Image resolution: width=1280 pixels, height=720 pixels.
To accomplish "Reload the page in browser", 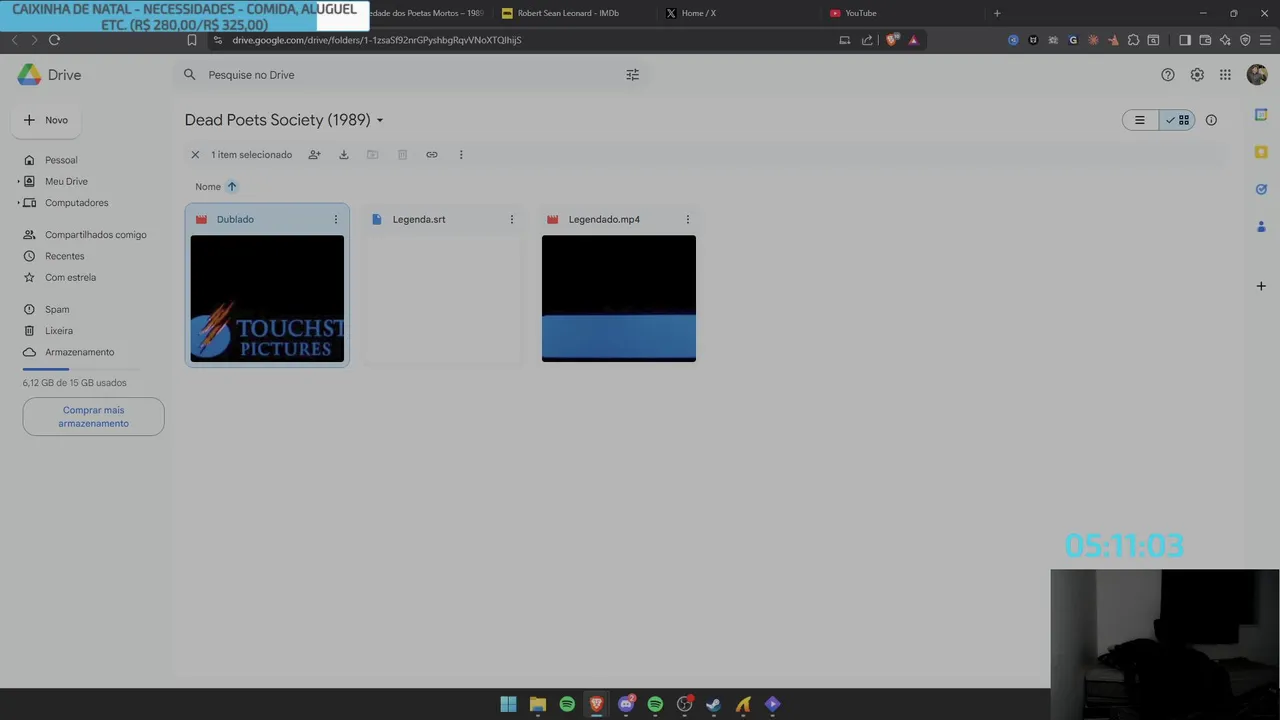I will 54,40.
